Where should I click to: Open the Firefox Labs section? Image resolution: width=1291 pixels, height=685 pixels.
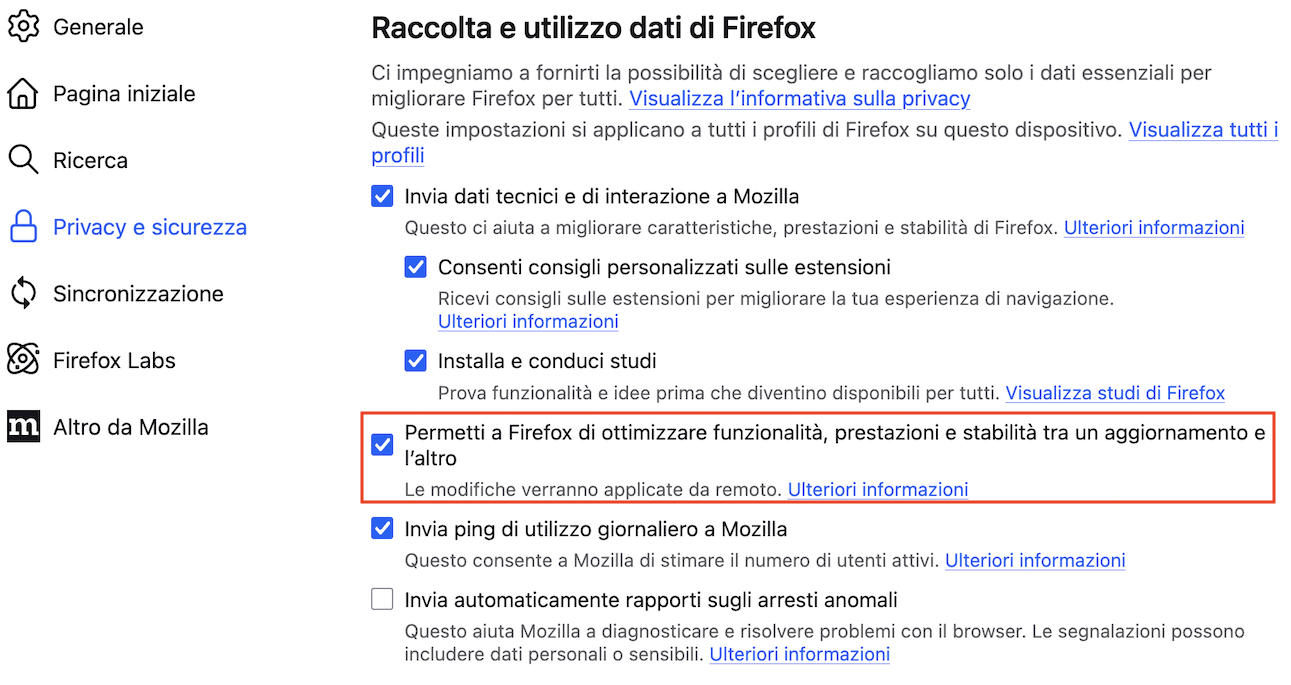(x=112, y=359)
